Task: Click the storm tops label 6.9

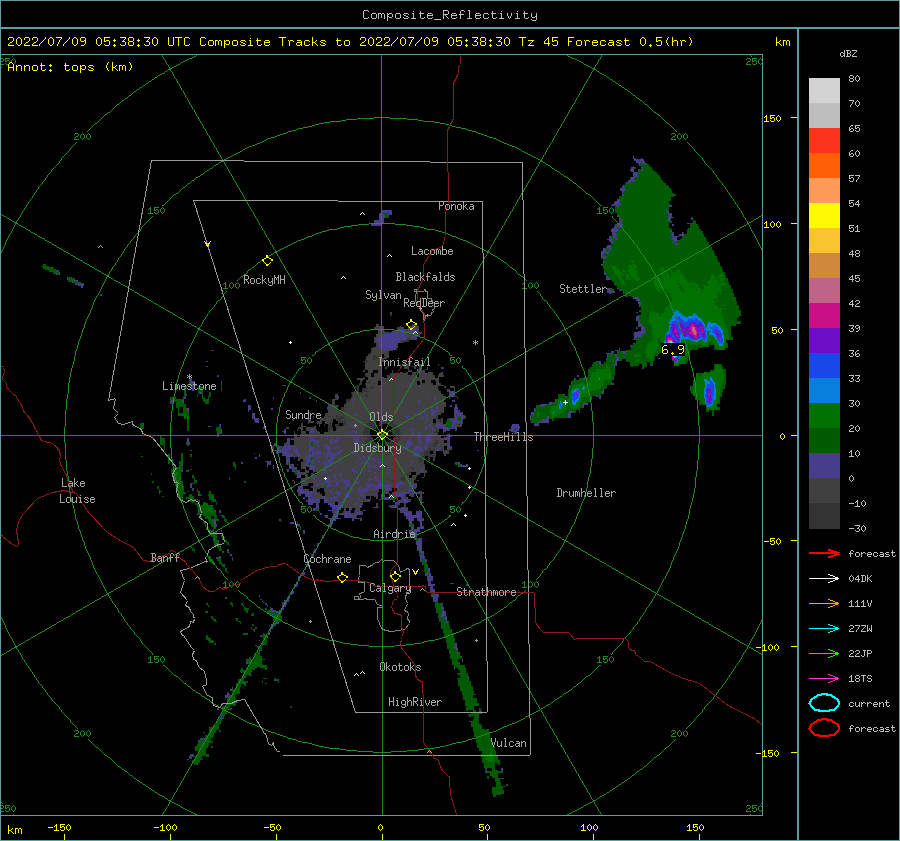Action: [x=673, y=350]
